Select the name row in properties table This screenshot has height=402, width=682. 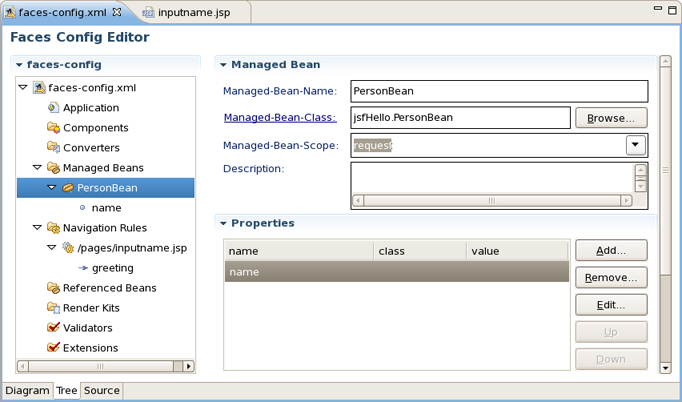(x=396, y=272)
